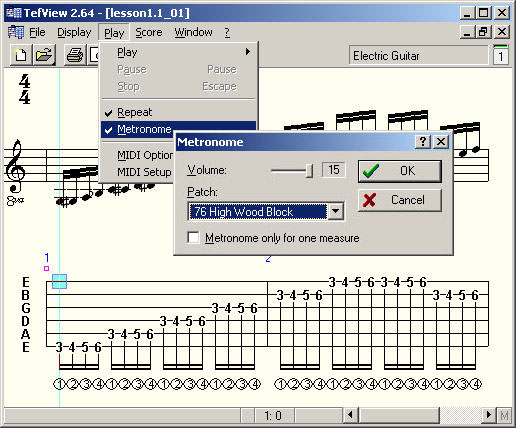The height and width of the screenshot is (428, 516).
Task: Click the track number 1 indicator
Action: coord(500,55)
